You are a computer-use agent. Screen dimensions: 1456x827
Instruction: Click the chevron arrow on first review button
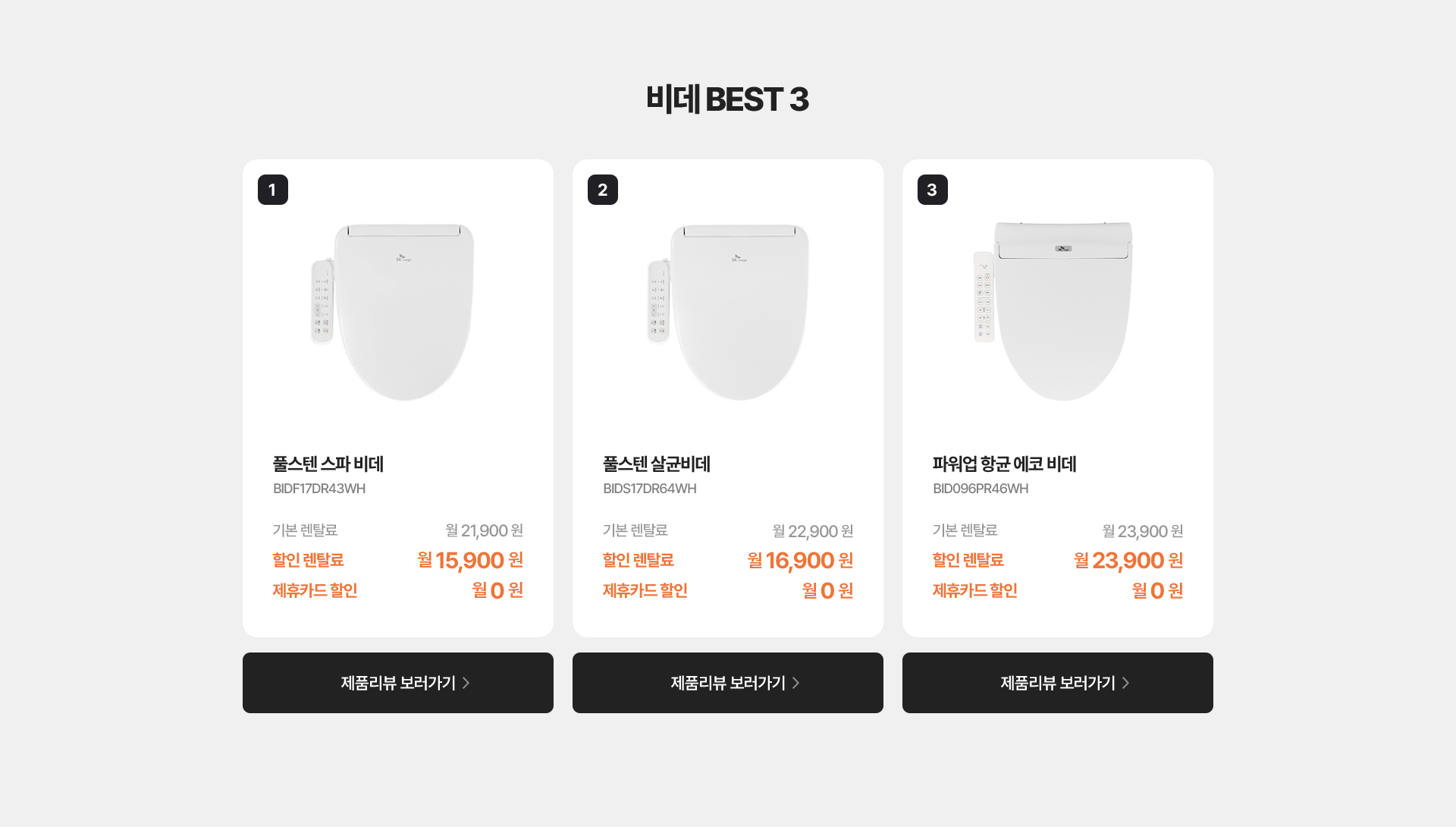tap(466, 683)
